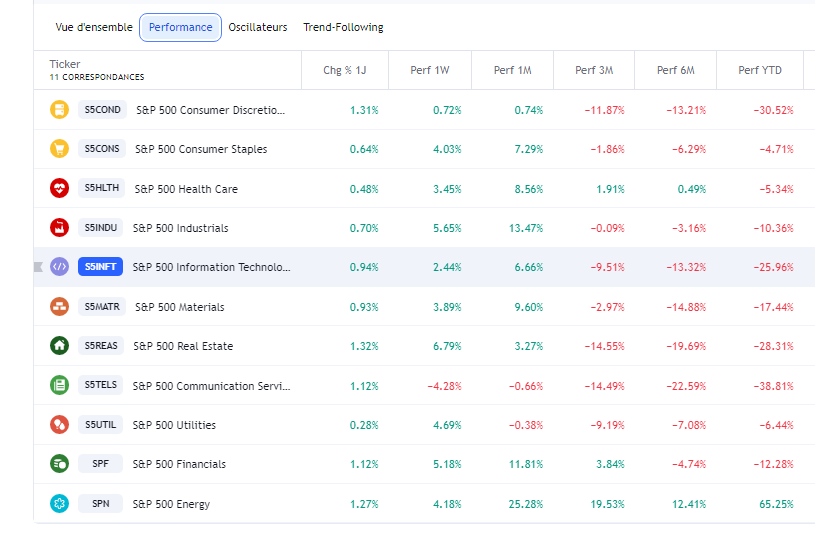
Task: Click the Real Estate house icon
Action: pyautogui.click(x=59, y=346)
